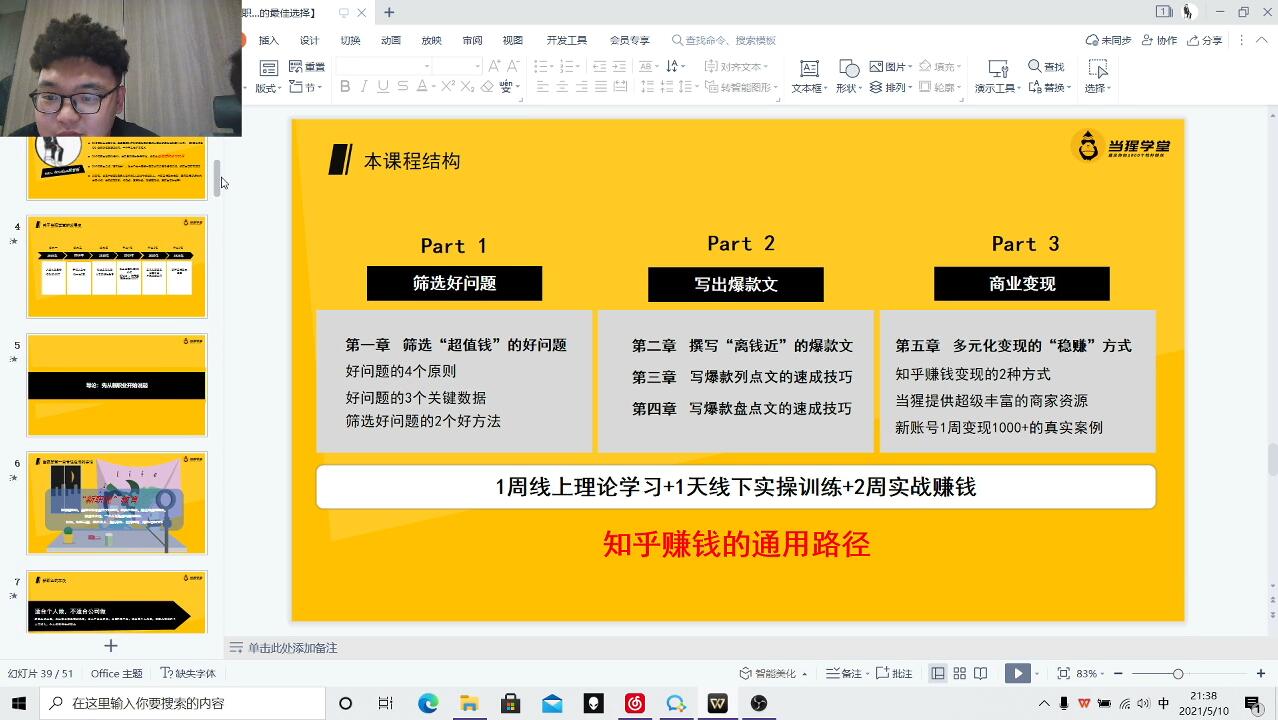
Task: Apply subscript formatting
Action: pyautogui.click(x=467, y=87)
